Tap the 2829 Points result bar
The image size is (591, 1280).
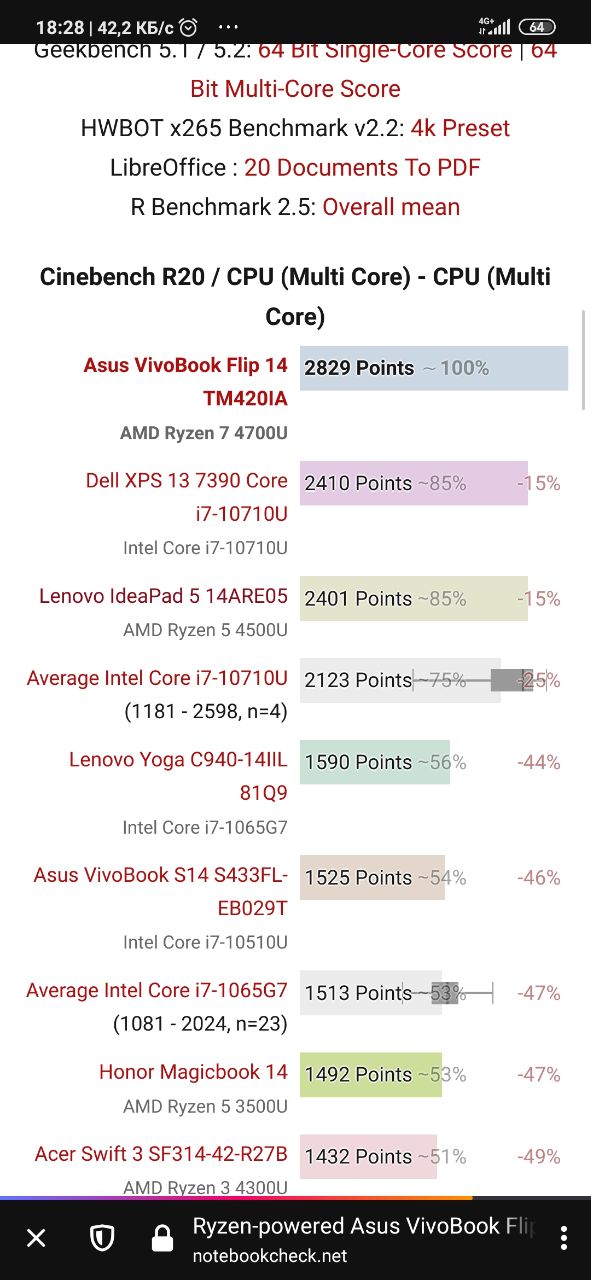434,368
